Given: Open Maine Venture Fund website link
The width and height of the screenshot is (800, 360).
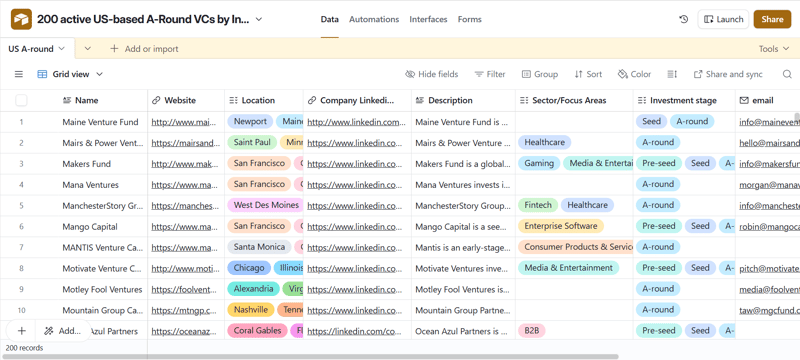Looking at the screenshot, I should coord(185,122).
